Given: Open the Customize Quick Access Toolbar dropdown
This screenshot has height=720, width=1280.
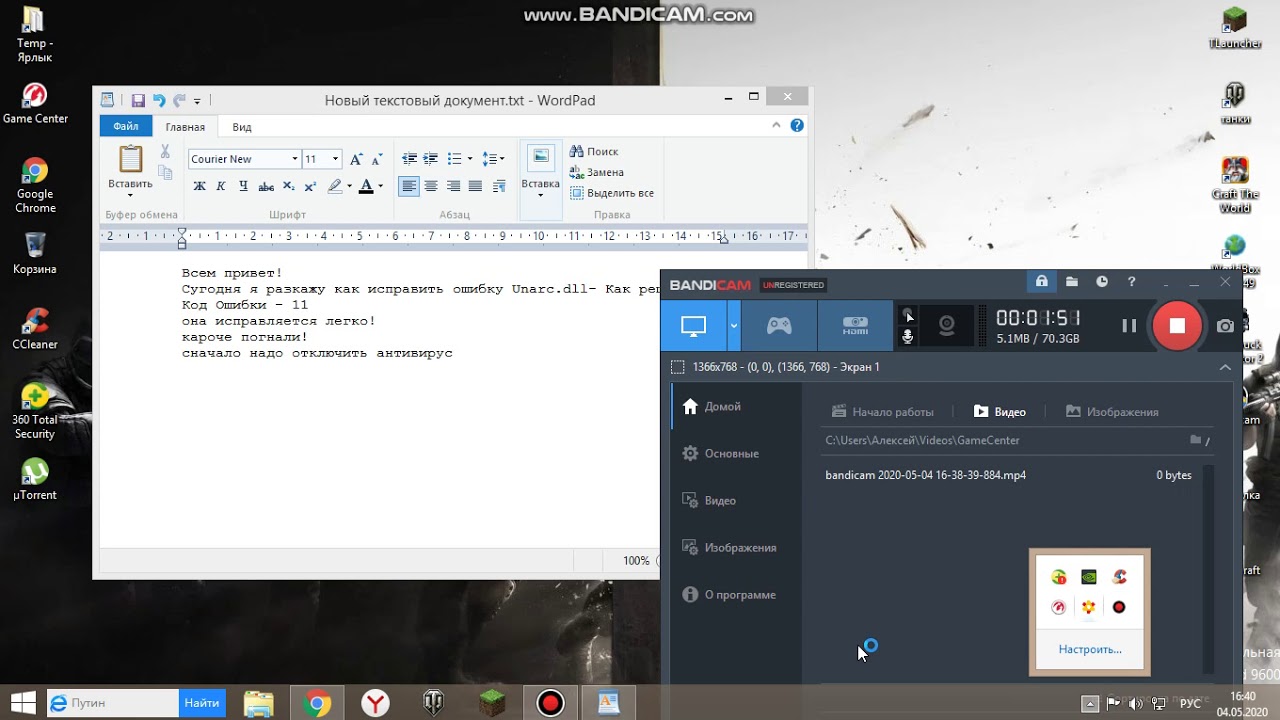Looking at the screenshot, I should pyautogui.click(x=197, y=101).
